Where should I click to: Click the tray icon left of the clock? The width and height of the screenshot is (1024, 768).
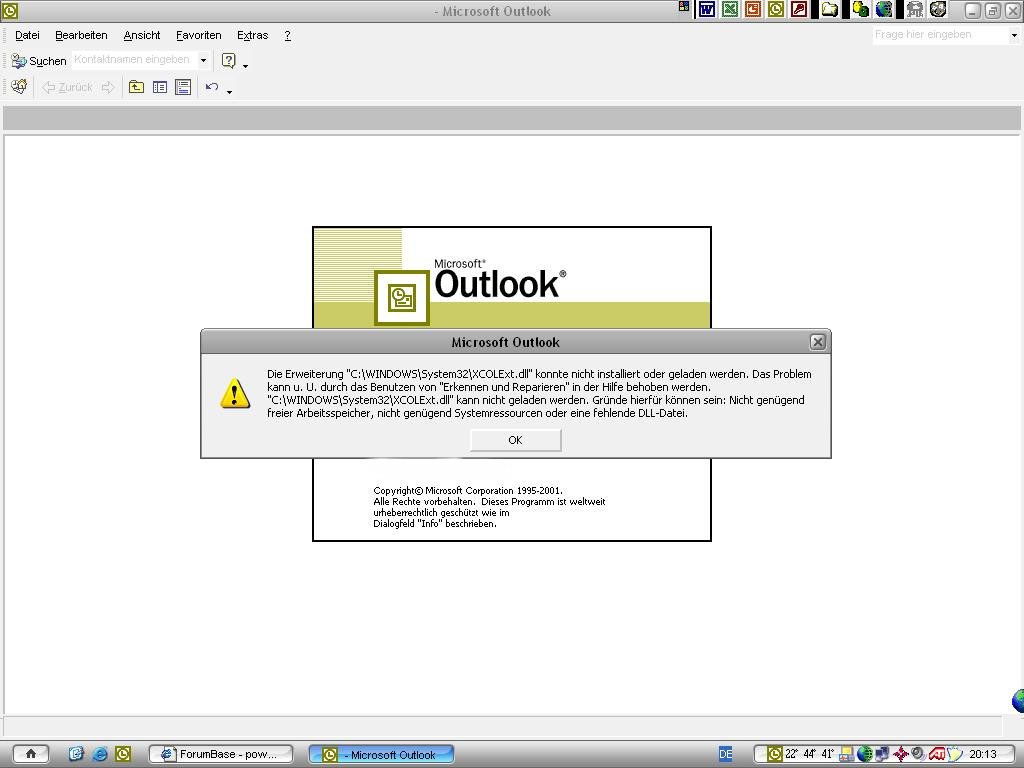click(x=954, y=755)
